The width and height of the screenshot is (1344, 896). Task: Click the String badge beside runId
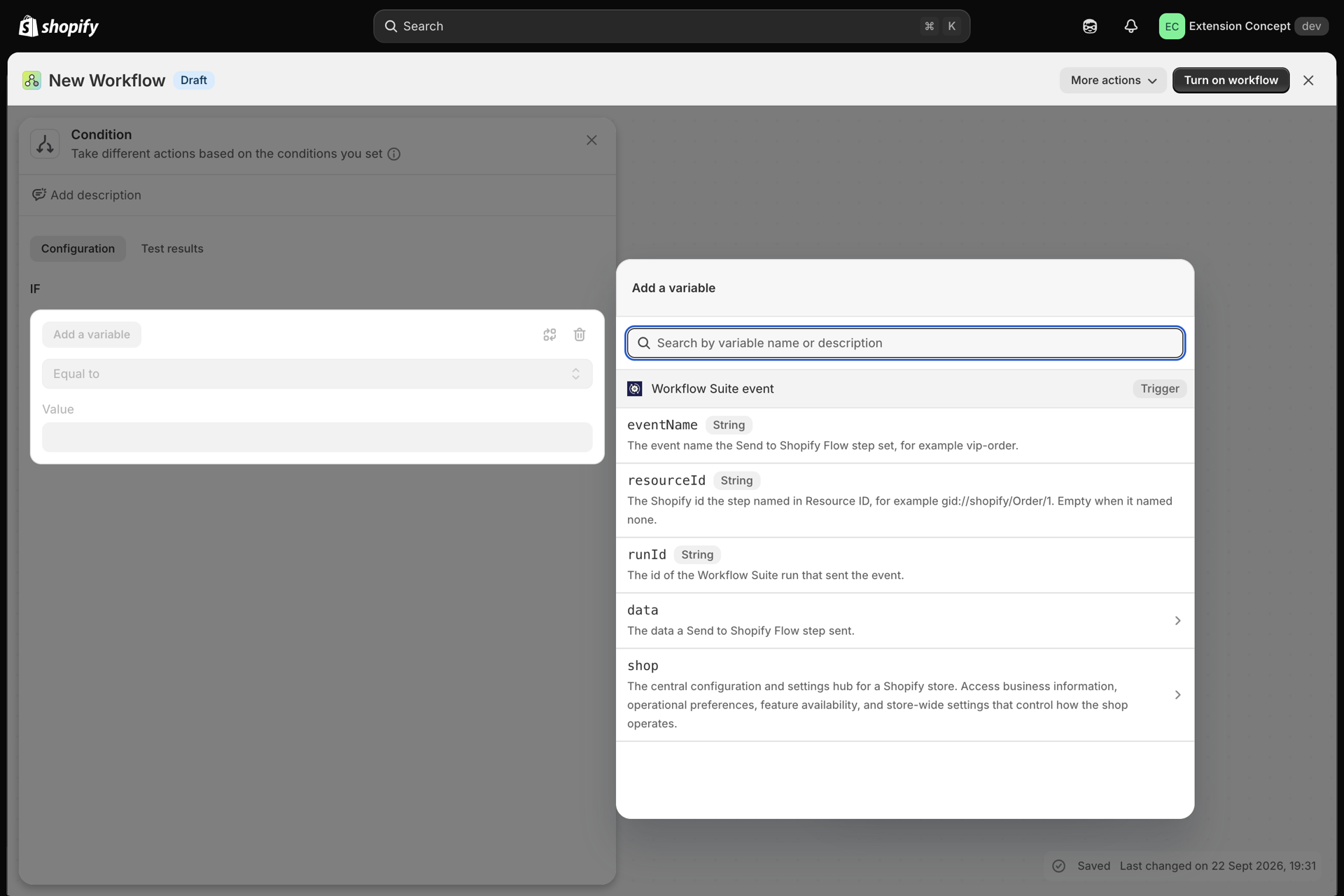(697, 554)
